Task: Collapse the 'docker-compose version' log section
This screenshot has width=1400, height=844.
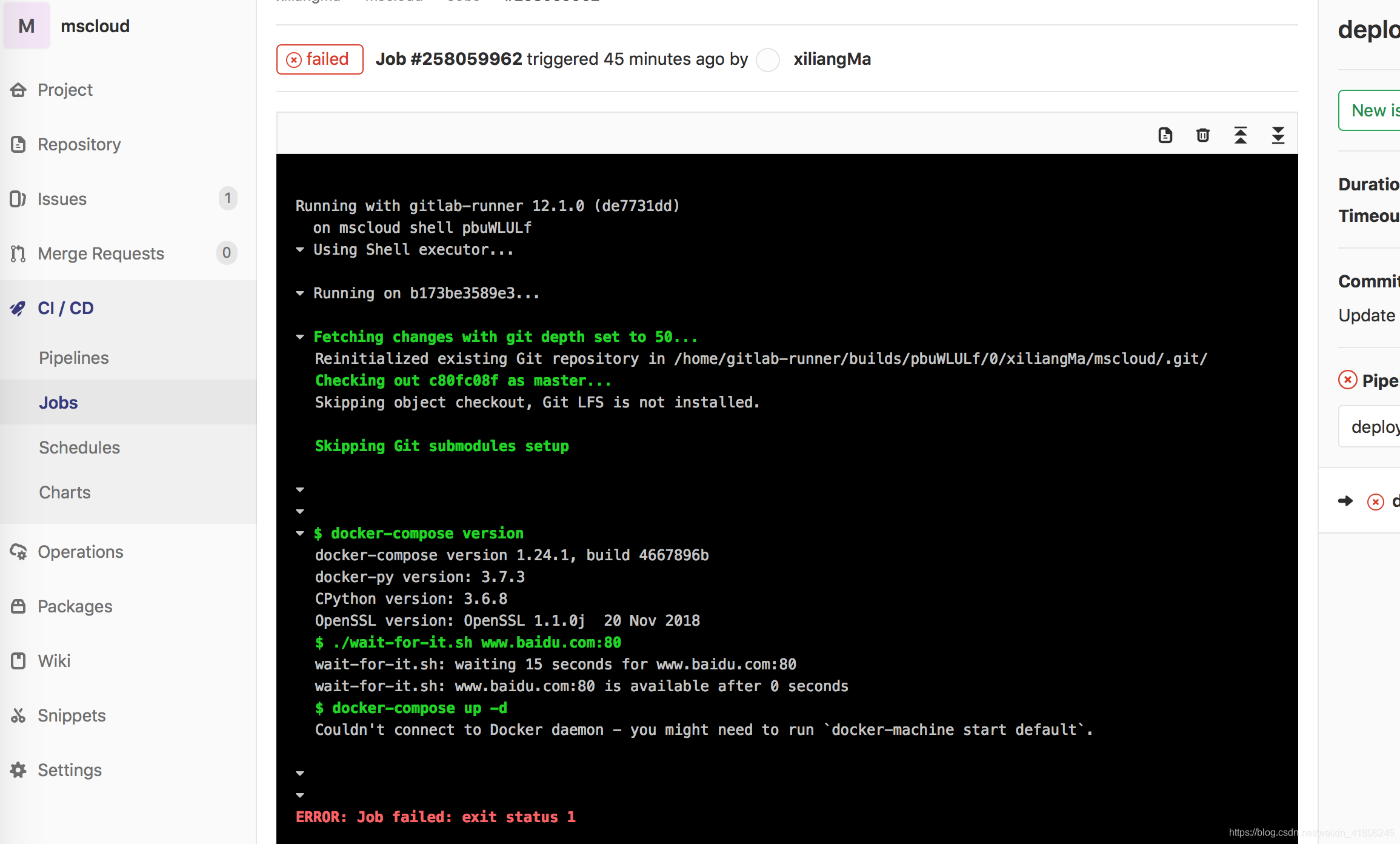Action: click(300, 533)
